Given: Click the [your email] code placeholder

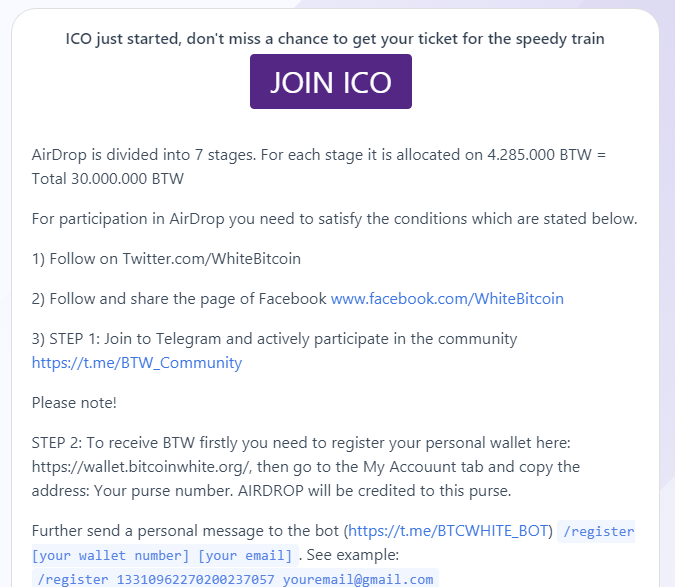Looking at the screenshot, I should pos(245,556).
